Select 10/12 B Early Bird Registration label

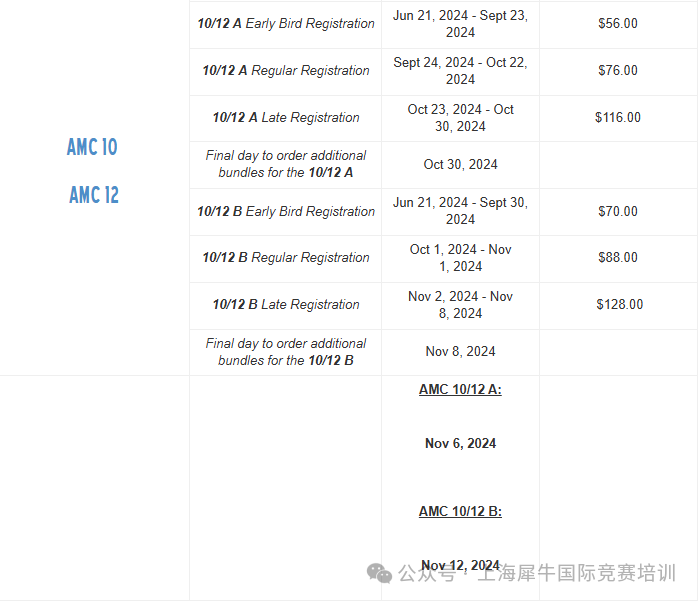pos(286,211)
